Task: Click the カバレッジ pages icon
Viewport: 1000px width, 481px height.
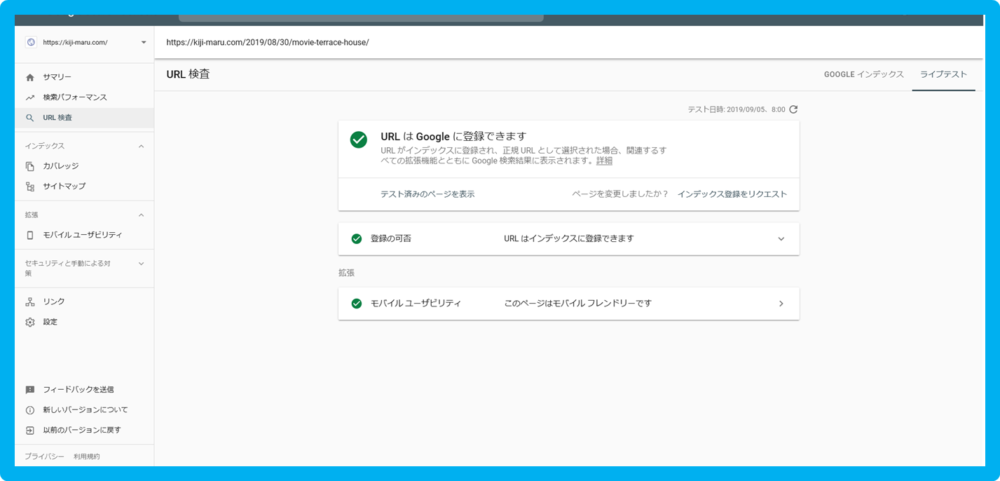Action: [x=29, y=166]
